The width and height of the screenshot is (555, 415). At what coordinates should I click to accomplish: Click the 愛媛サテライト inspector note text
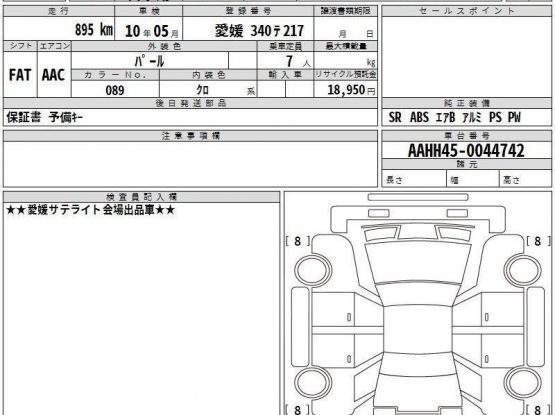[91, 210]
